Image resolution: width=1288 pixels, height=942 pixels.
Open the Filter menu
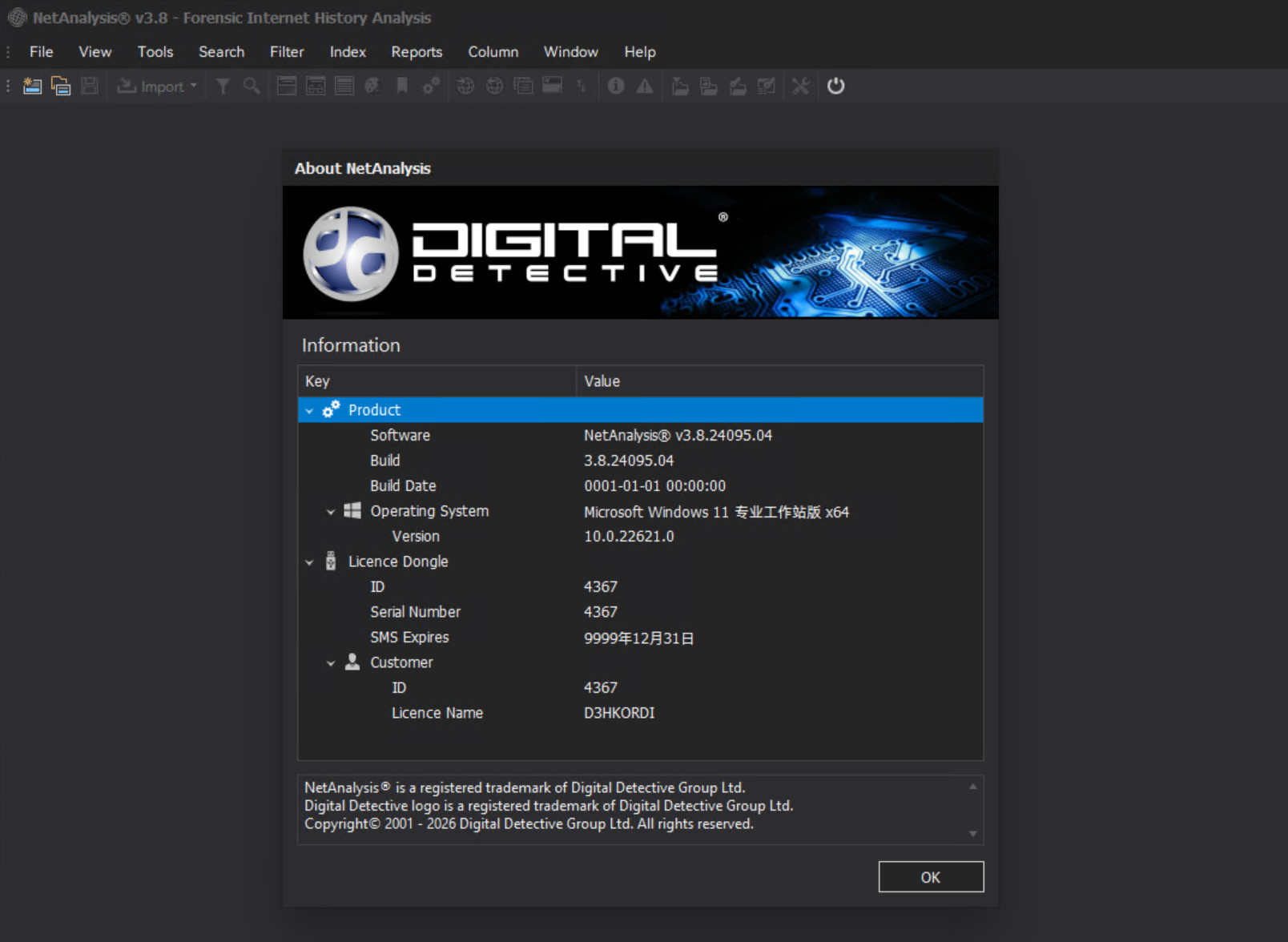[x=287, y=51]
